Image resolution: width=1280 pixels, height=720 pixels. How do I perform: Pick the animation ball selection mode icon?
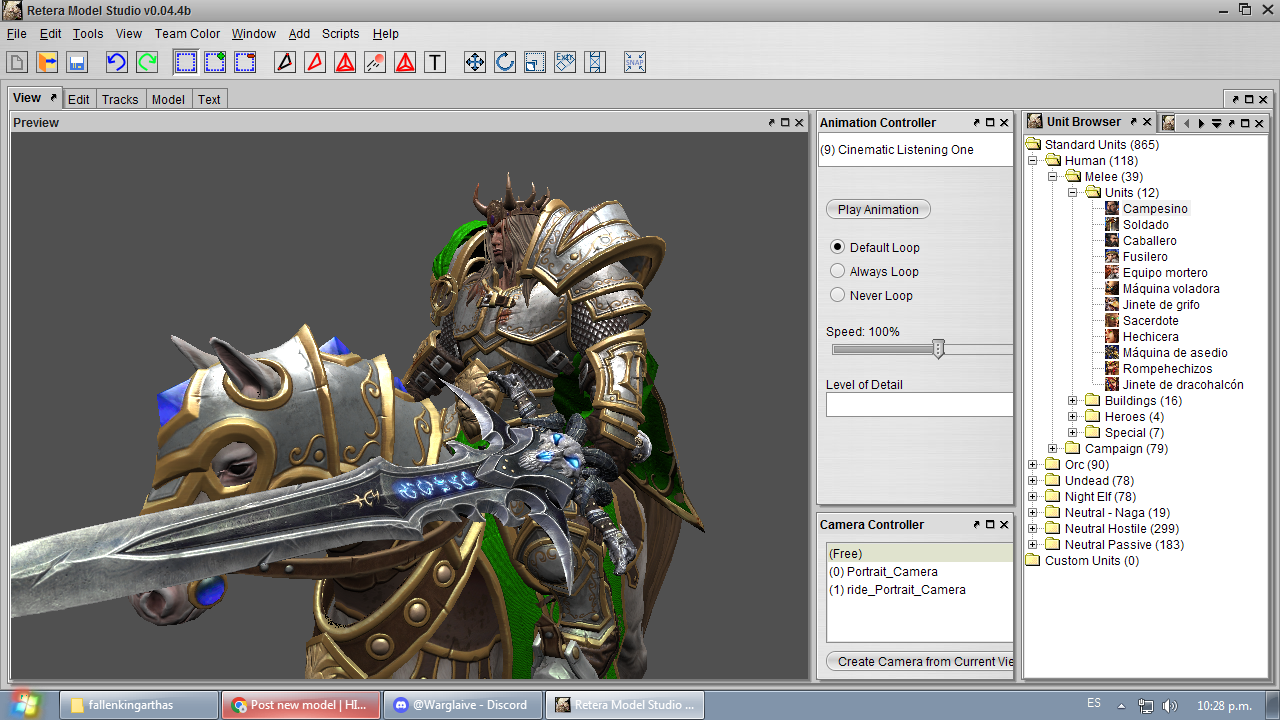pos(375,62)
